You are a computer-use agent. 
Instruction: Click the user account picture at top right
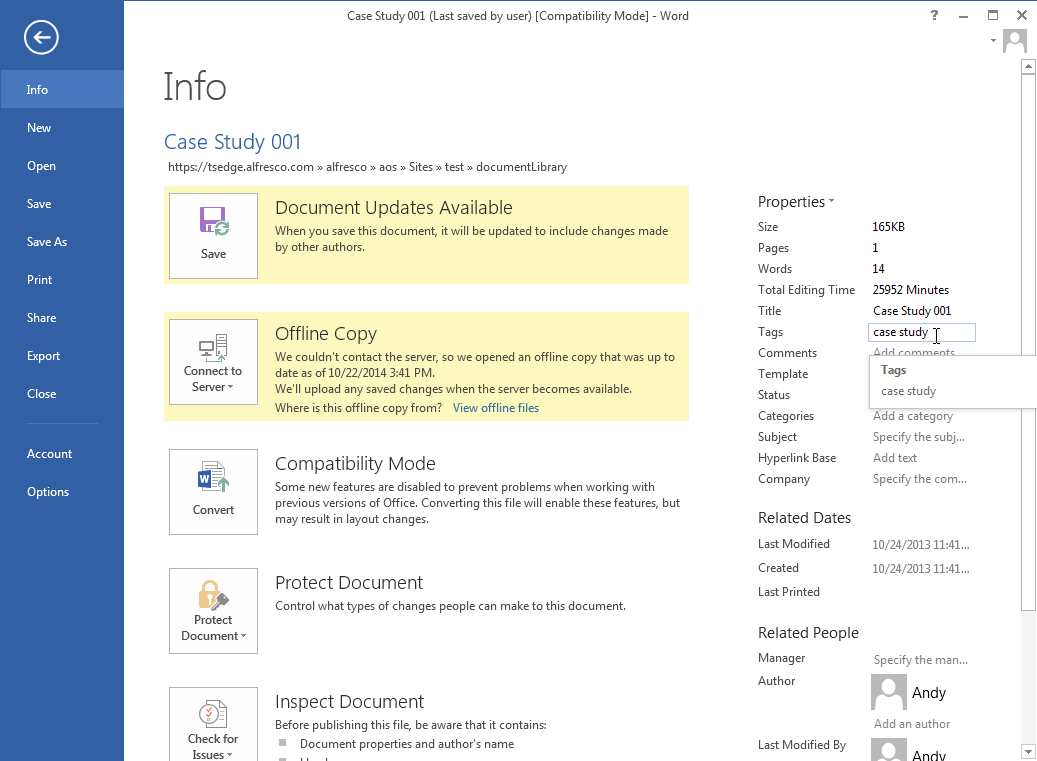(x=1013, y=41)
